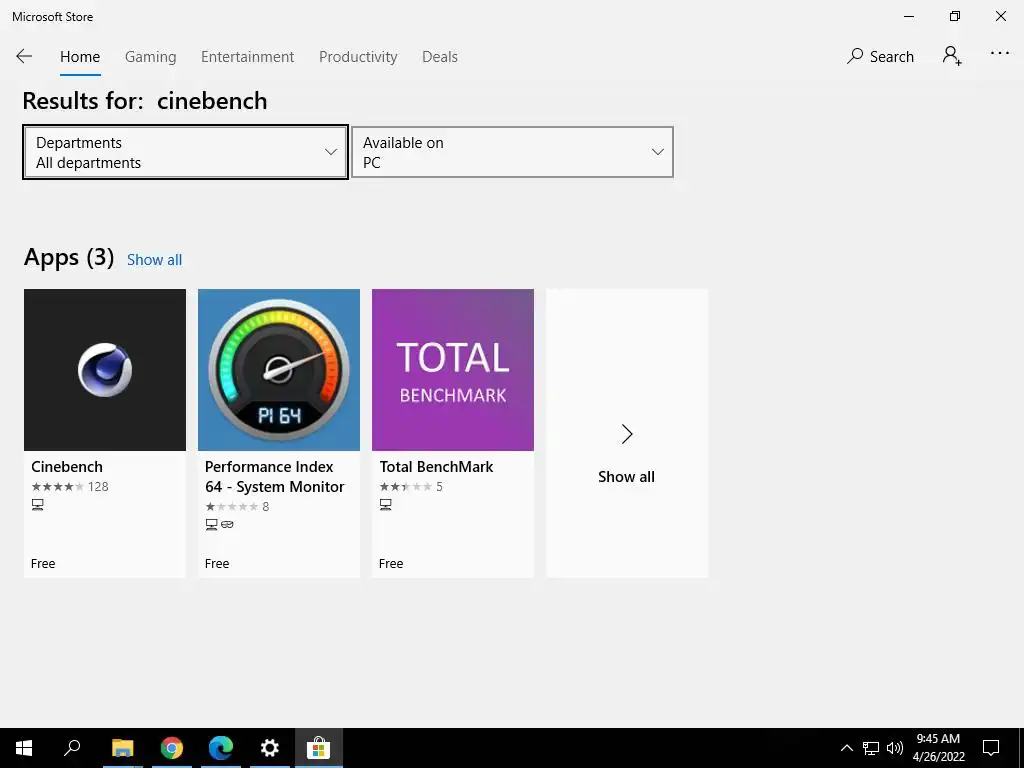Open the volume speaker tray icon
Image resolution: width=1024 pixels, height=768 pixels.
point(895,748)
